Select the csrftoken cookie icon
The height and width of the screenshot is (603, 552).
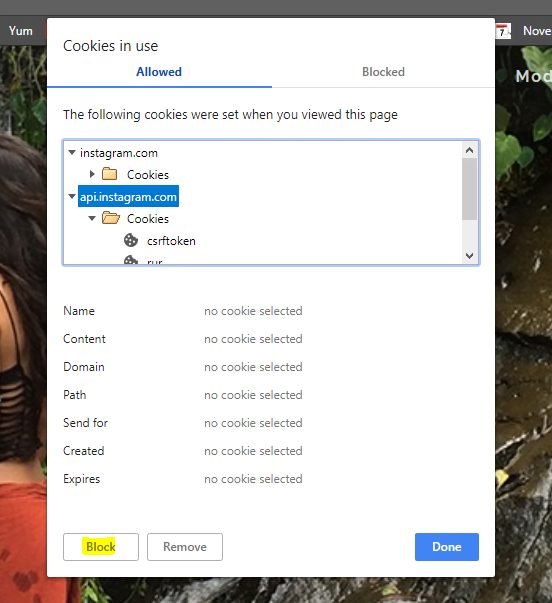131,240
